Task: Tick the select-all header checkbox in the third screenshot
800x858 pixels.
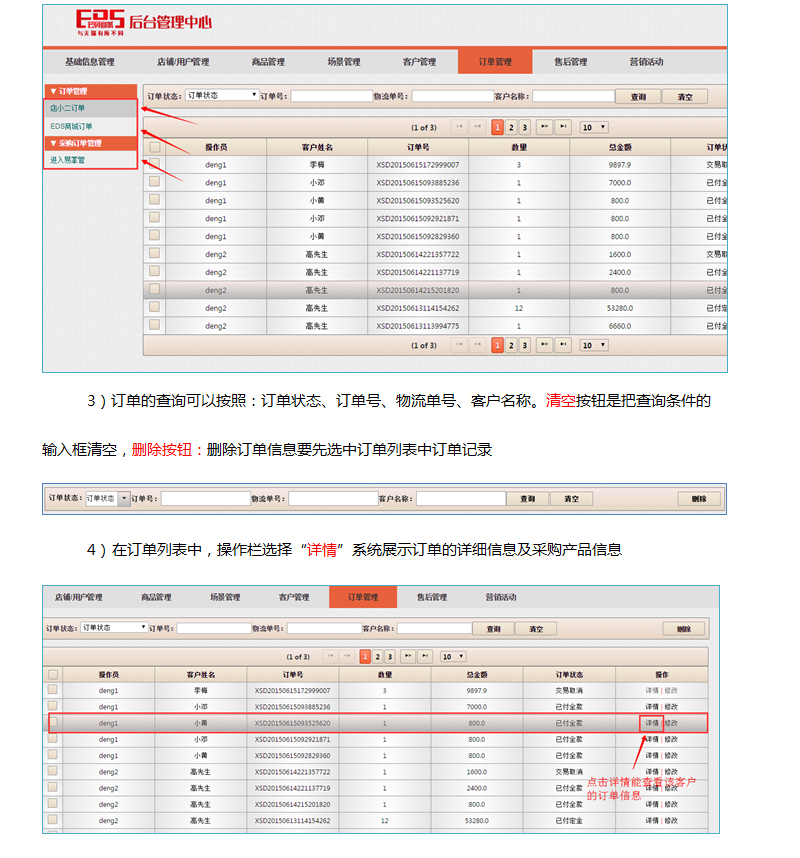Action: pyautogui.click(x=53, y=674)
